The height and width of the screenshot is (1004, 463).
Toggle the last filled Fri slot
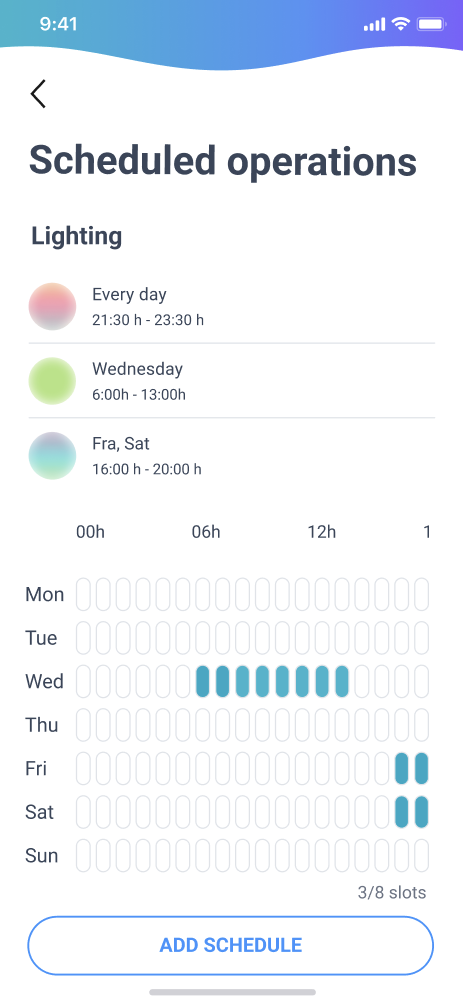pos(421,768)
